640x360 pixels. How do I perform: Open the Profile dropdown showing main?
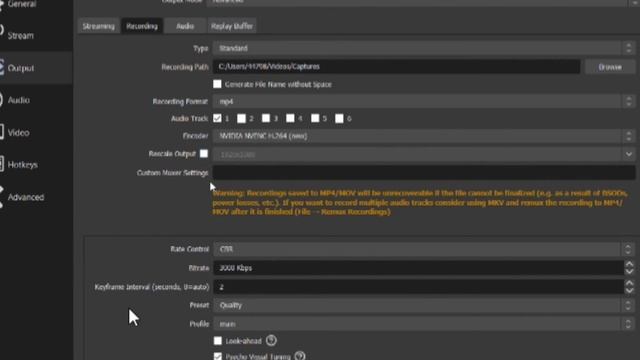point(424,324)
